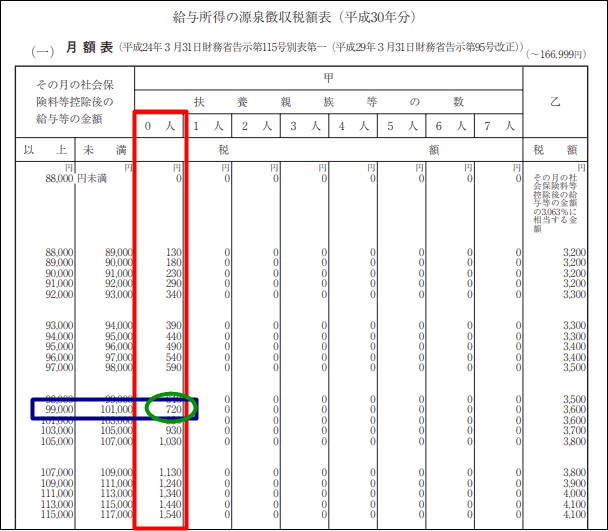The height and width of the screenshot is (531, 608).
Task: Click tax amount 390 in 0人 column
Action: click(174, 325)
